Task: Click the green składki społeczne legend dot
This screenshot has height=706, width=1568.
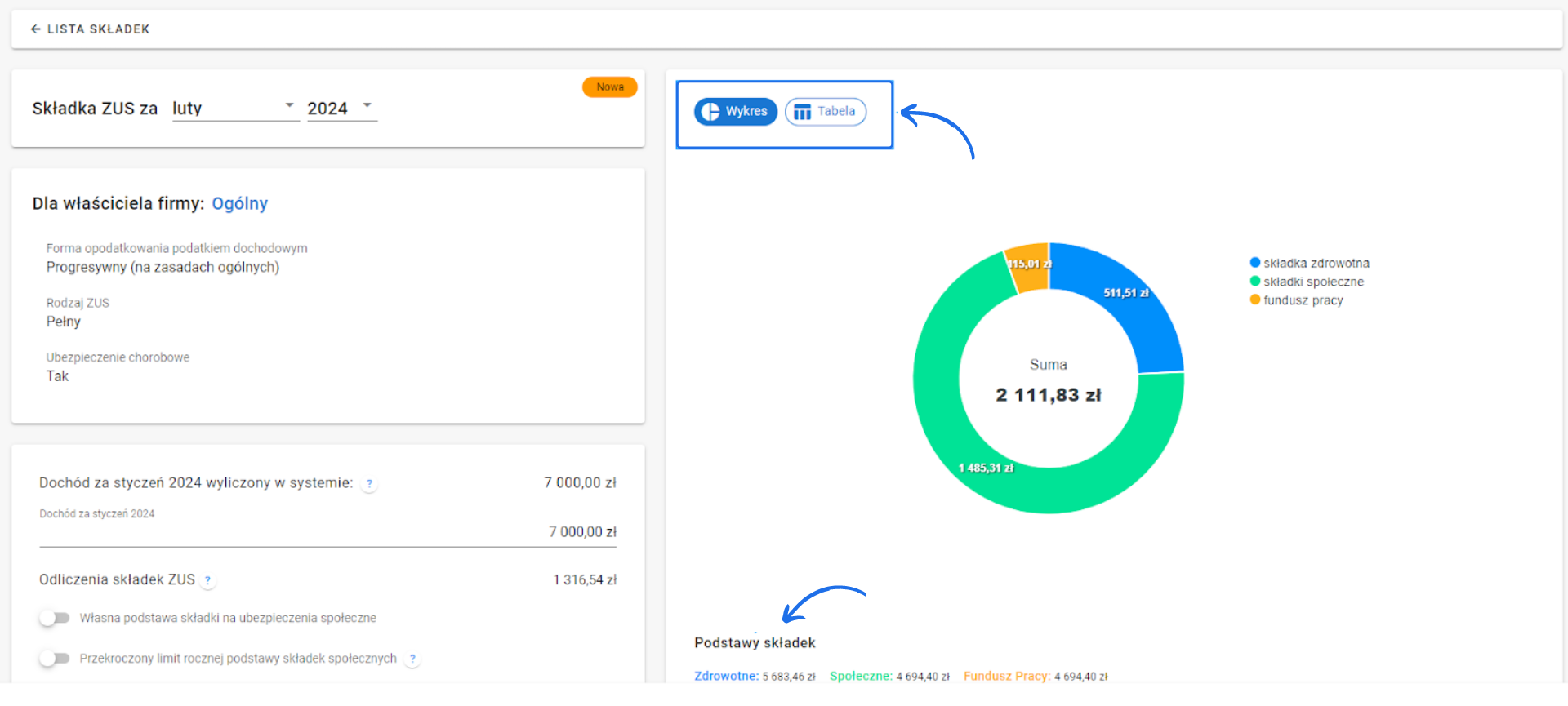Action: pos(1254,282)
